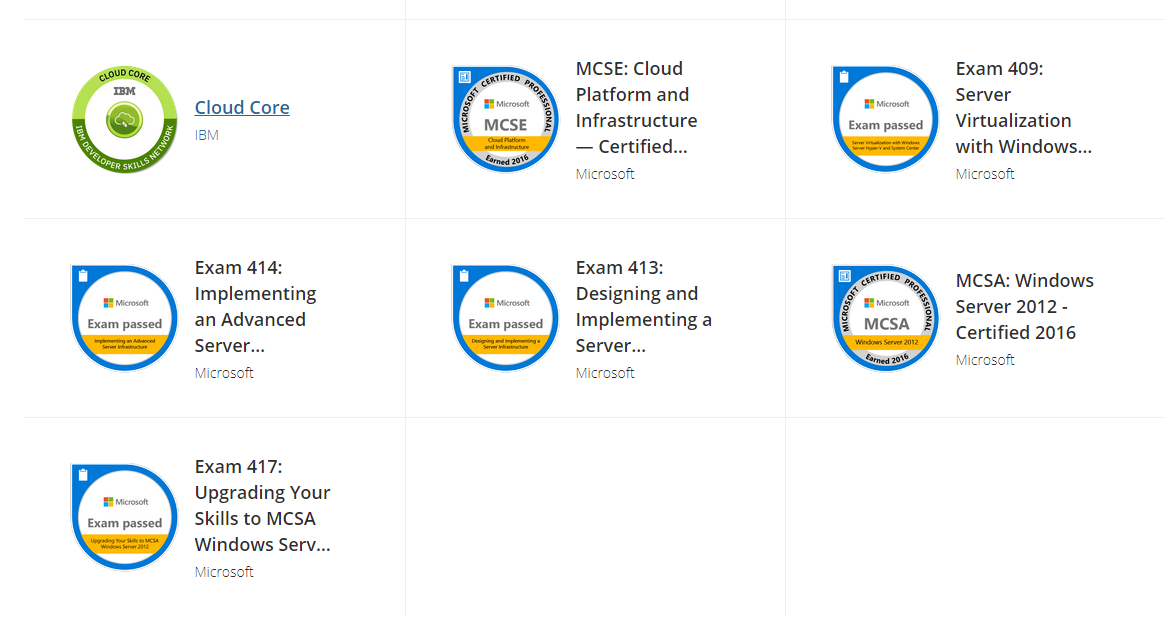Open the IBM Cloud Core badge image

point(124,119)
